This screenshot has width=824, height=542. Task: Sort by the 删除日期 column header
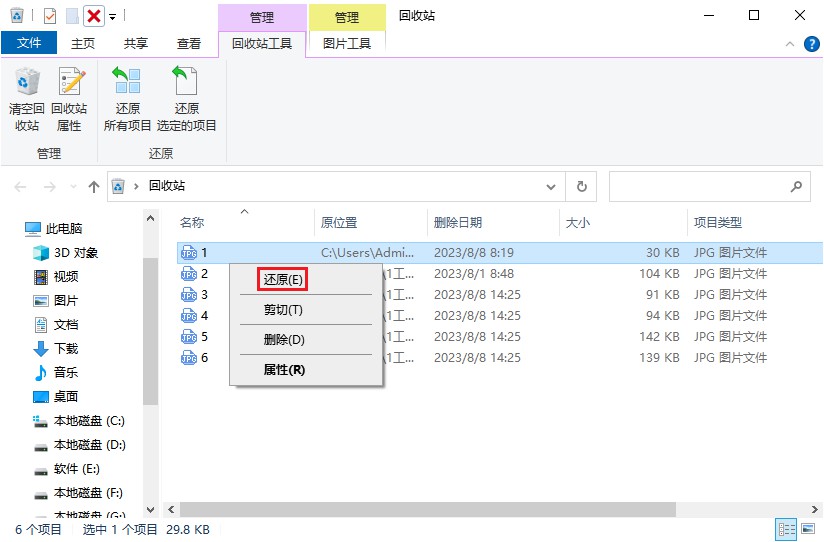click(x=458, y=222)
